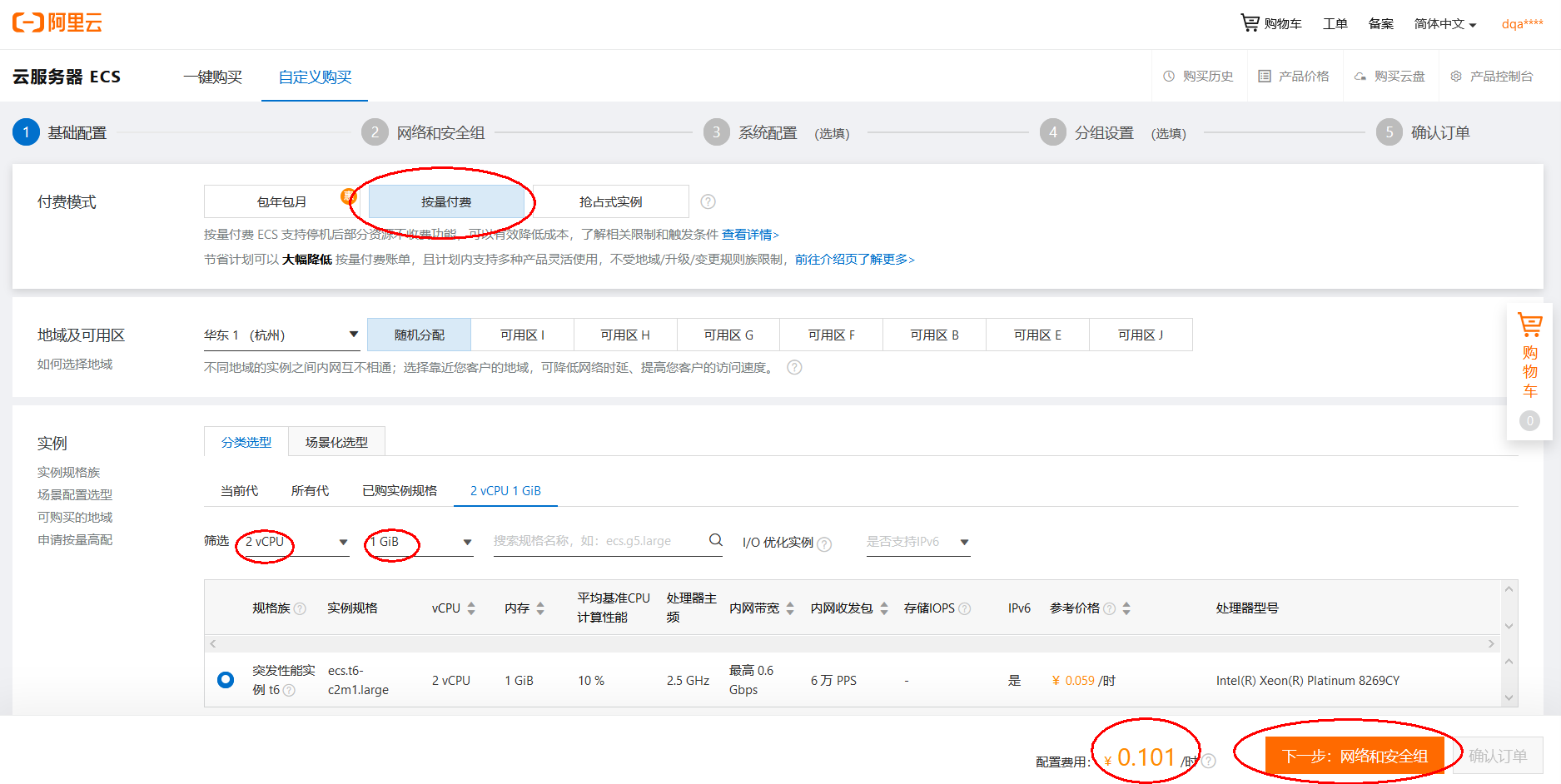Select 包年包月 billing mode
Screen dimensions: 1561x784
[x=281, y=201]
